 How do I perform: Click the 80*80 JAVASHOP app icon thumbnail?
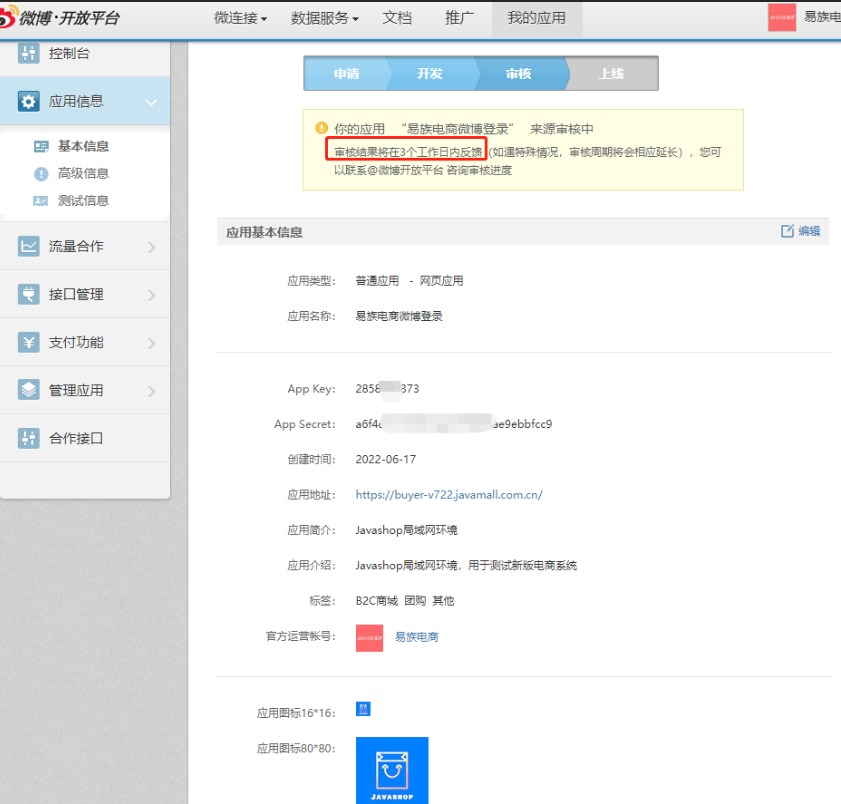[392, 770]
